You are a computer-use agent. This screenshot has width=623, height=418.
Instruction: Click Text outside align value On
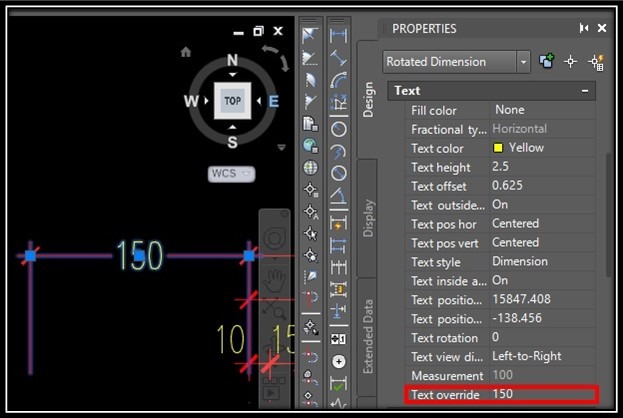pyautogui.click(x=500, y=204)
